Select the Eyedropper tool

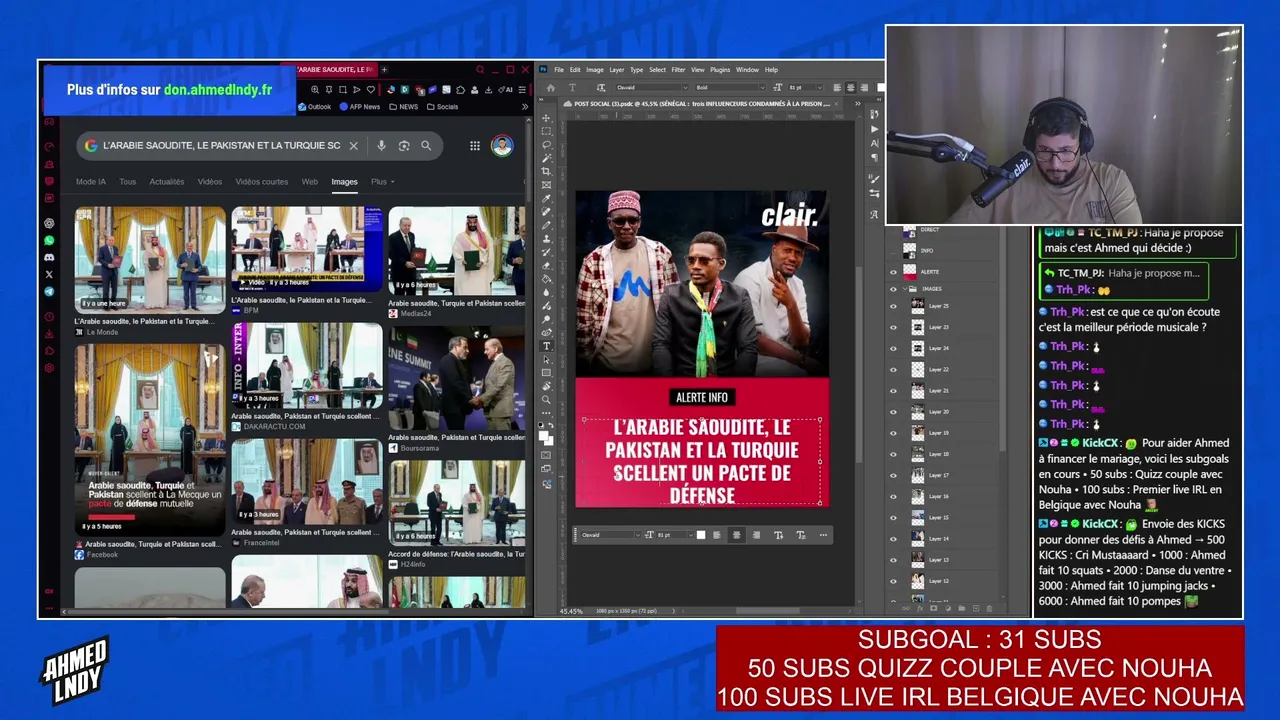(546, 199)
